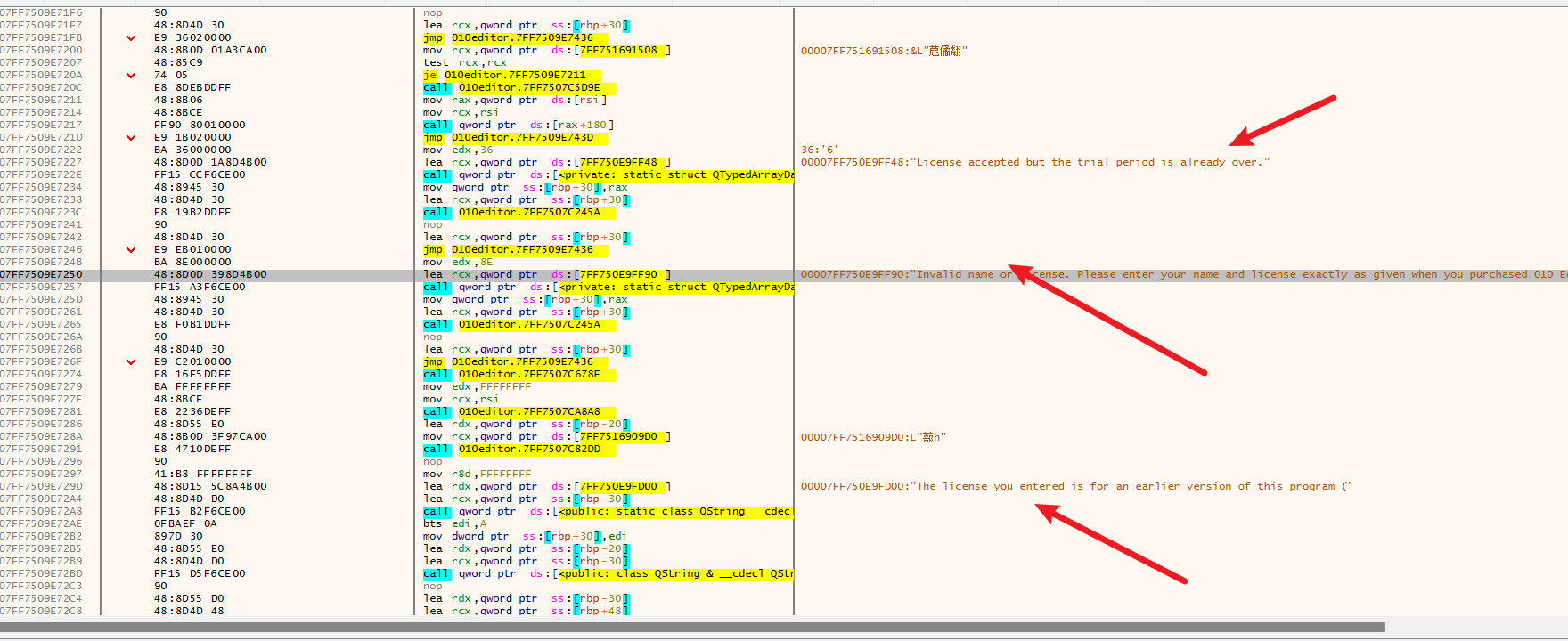This screenshot has width=1568, height=641.
Task: Select the call qword ptr ds:[rax+180] instruction
Action: (519, 126)
